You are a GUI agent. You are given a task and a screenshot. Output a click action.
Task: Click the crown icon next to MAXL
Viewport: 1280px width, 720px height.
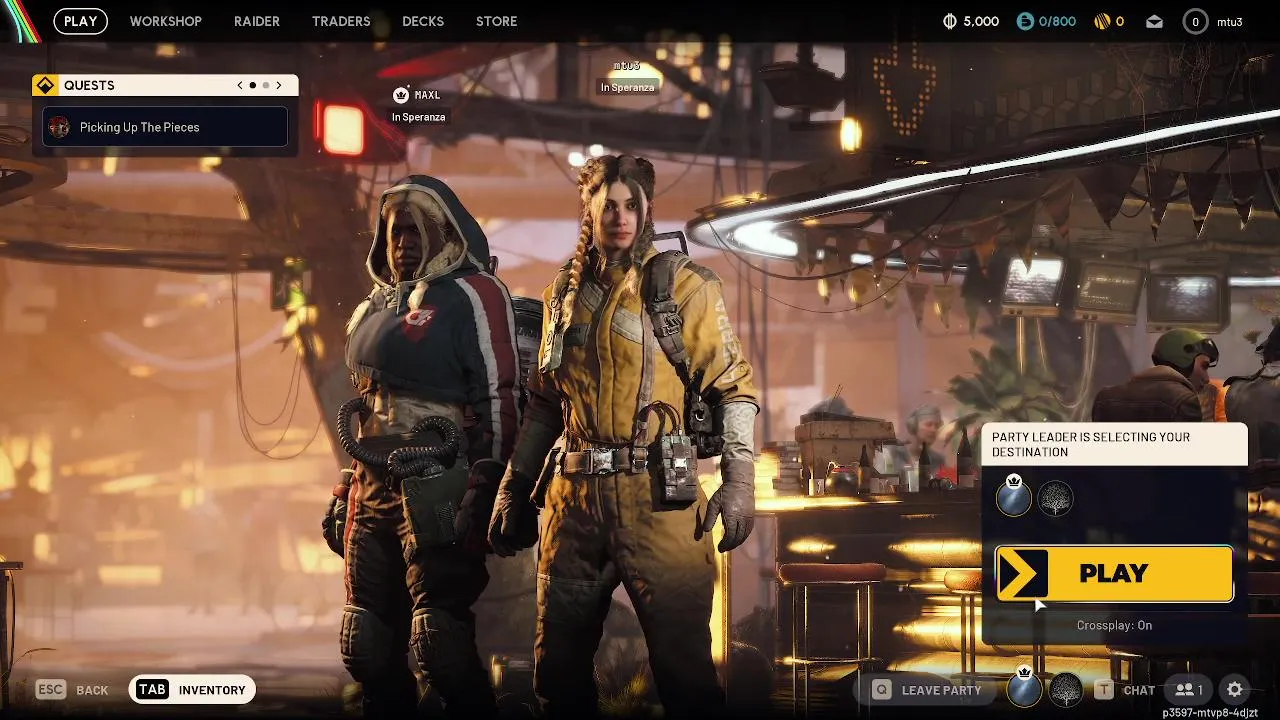tap(401, 95)
